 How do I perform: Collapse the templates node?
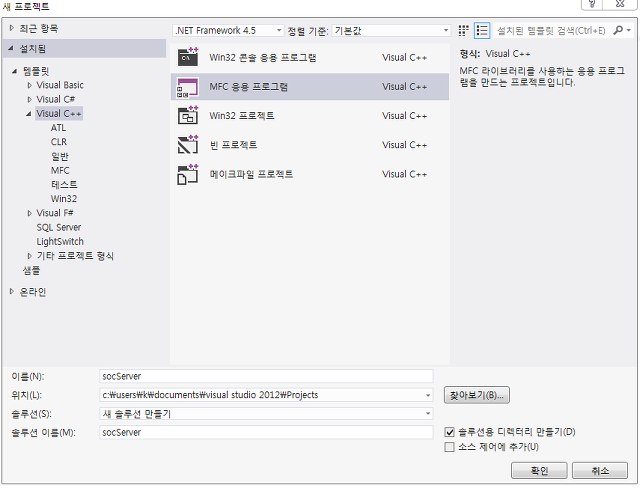(15, 71)
